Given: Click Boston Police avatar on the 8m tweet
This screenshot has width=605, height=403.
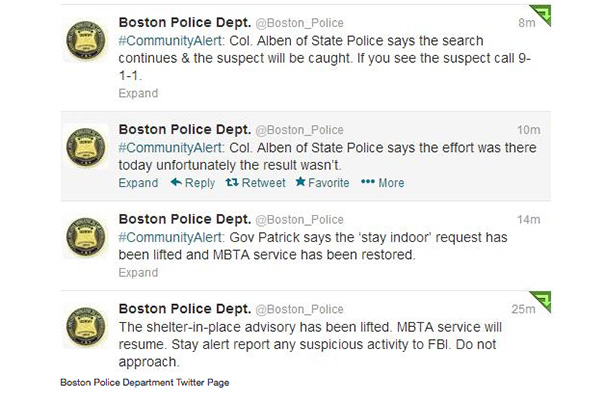Looking at the screenshot, I should (86, 40).
